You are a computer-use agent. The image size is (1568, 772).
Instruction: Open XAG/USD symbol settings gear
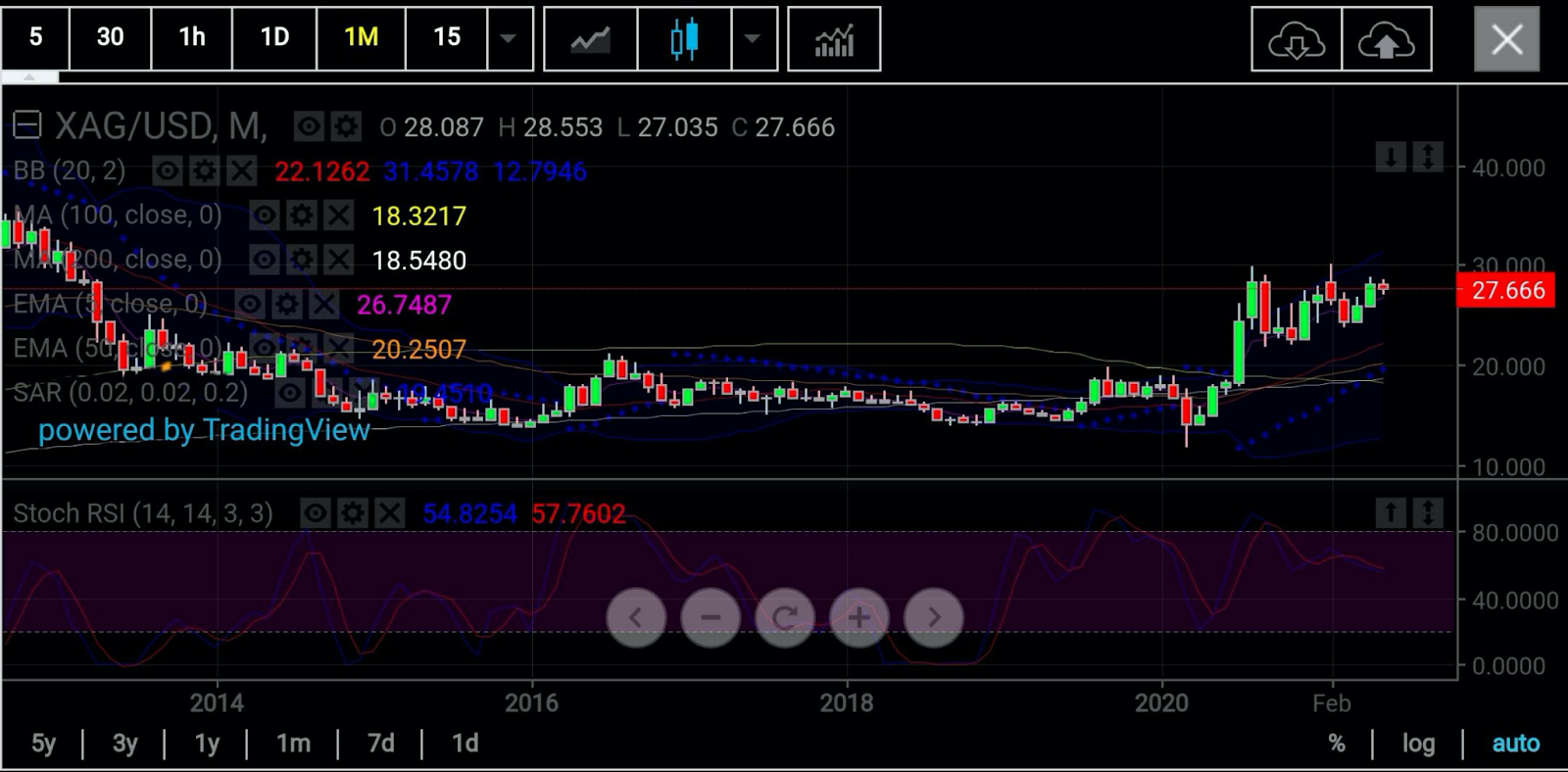345,126
